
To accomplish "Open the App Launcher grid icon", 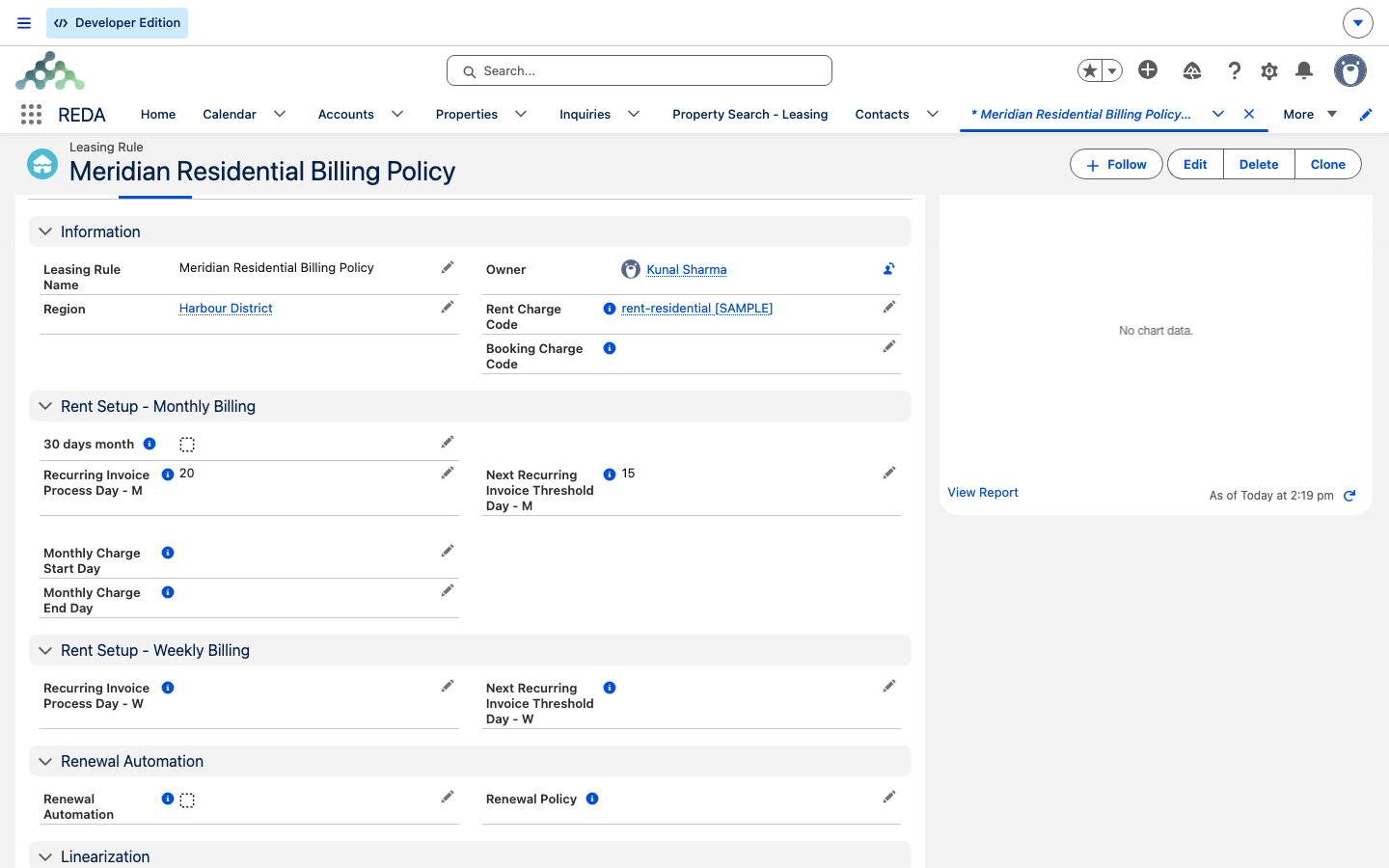I will 31,114.
